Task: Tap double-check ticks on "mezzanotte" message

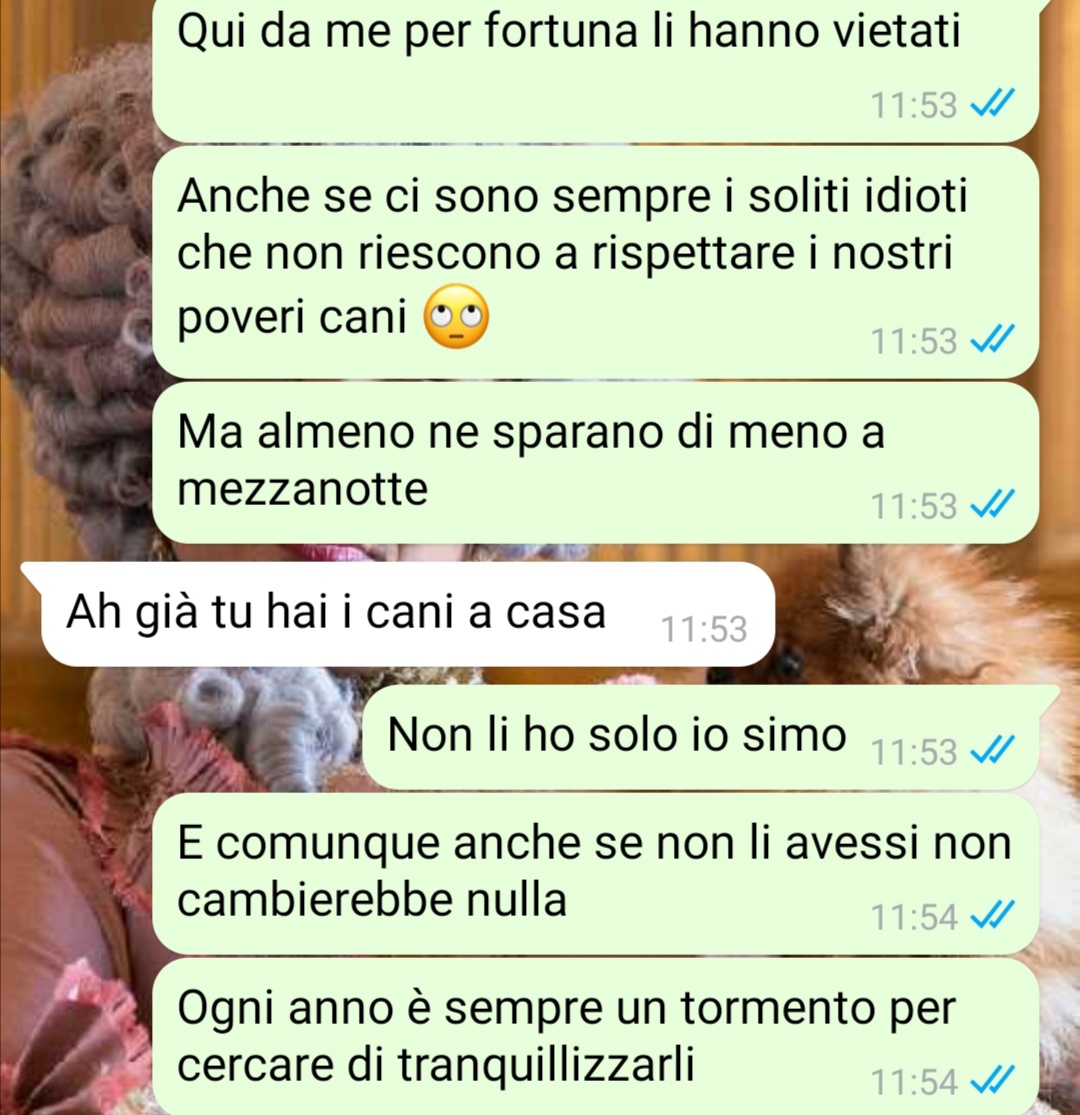Action: [993, 505]
